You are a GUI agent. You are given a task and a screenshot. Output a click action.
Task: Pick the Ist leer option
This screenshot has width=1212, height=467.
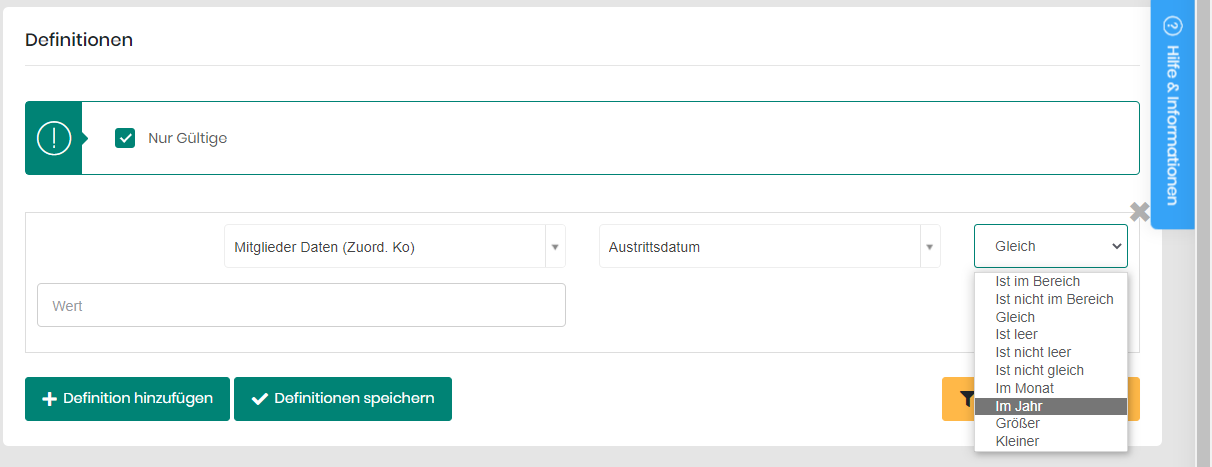click(1016, 334)
